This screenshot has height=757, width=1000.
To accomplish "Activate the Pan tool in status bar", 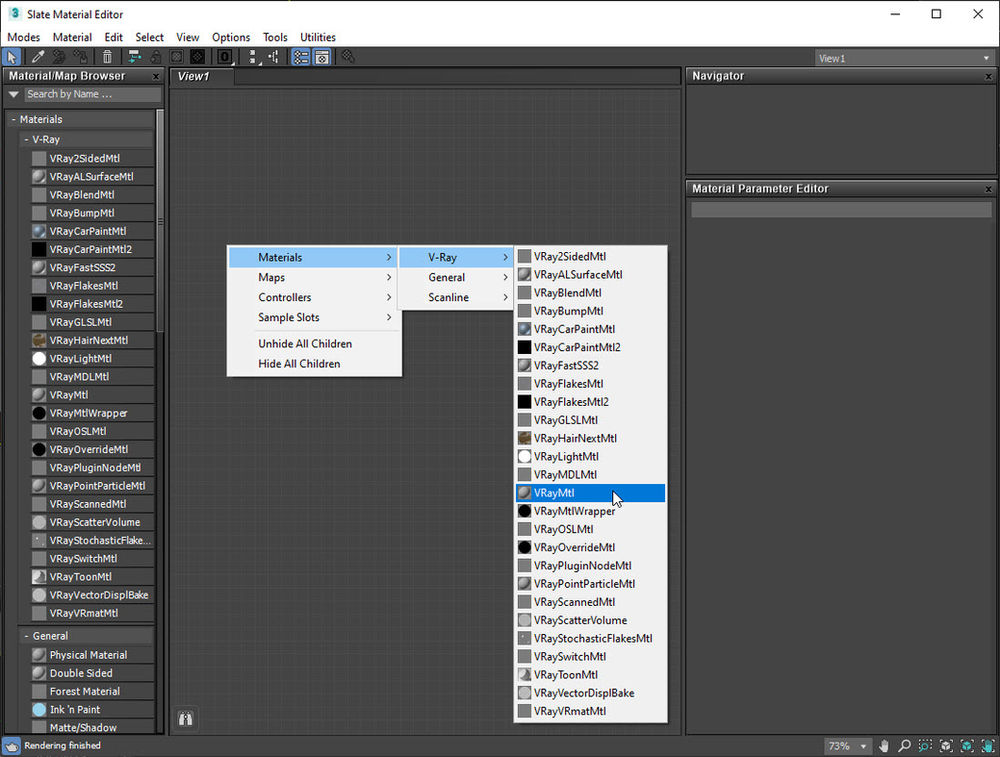I will click(x=883, y=746).
